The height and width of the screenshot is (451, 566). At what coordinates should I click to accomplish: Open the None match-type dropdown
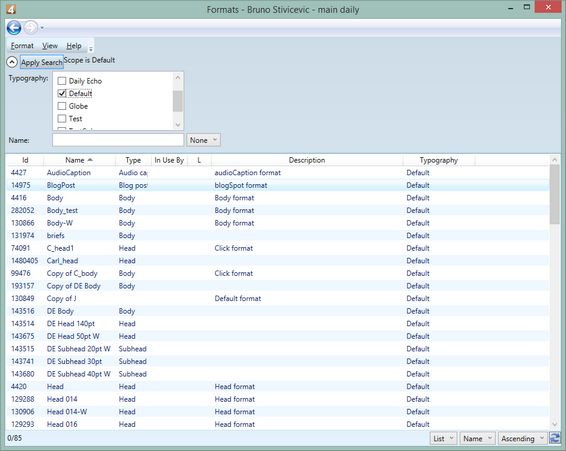[x=203, y=140]
